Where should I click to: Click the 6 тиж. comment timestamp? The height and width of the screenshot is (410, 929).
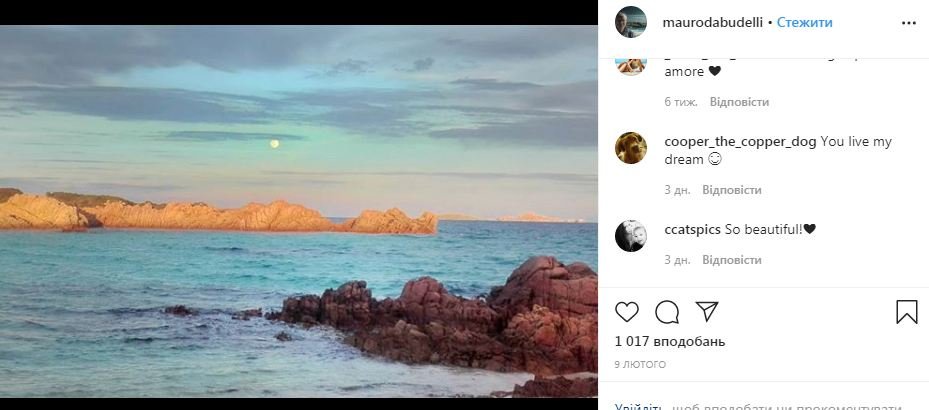681,102
